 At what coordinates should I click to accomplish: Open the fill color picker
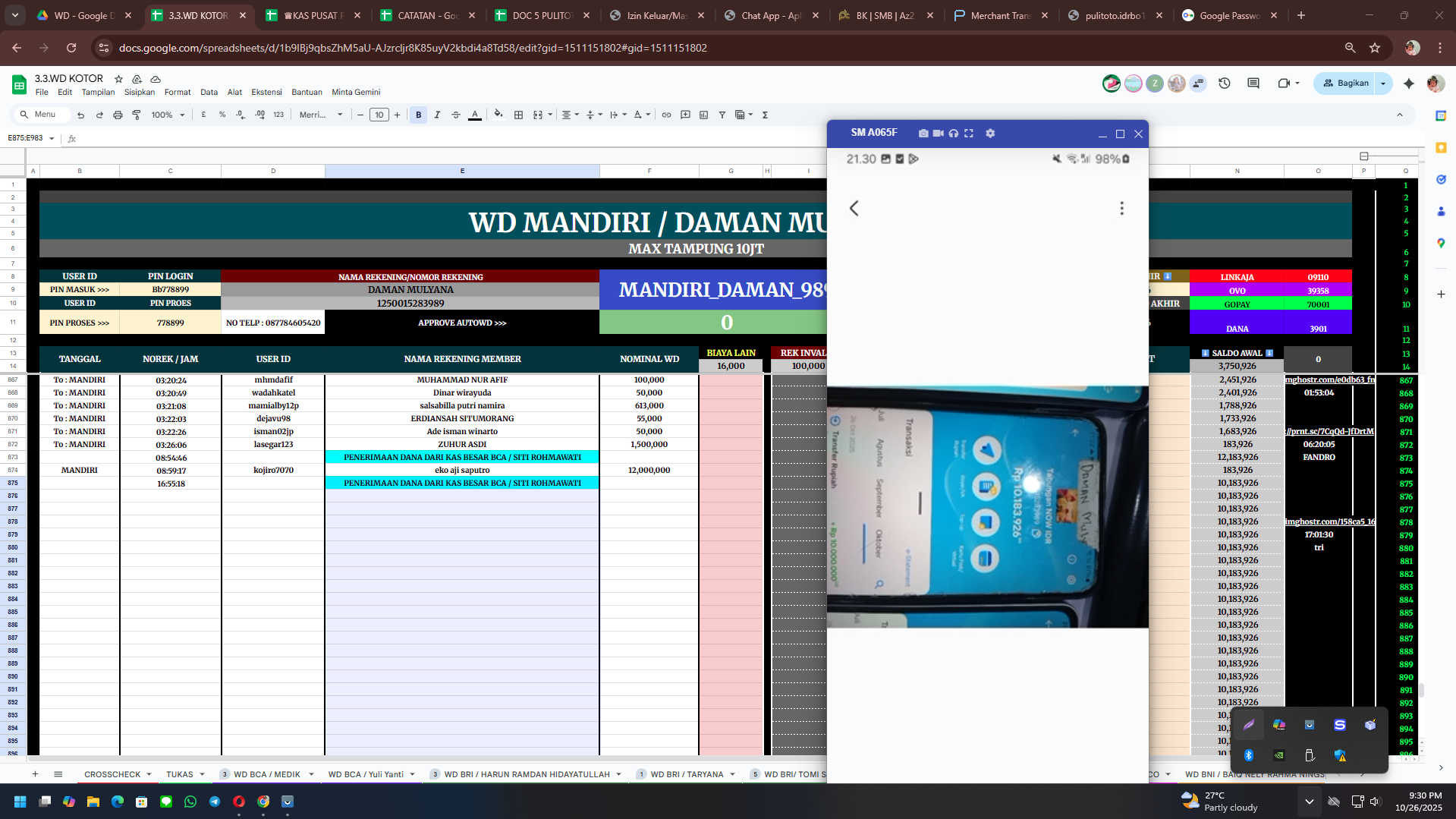[x=498, y=115]
